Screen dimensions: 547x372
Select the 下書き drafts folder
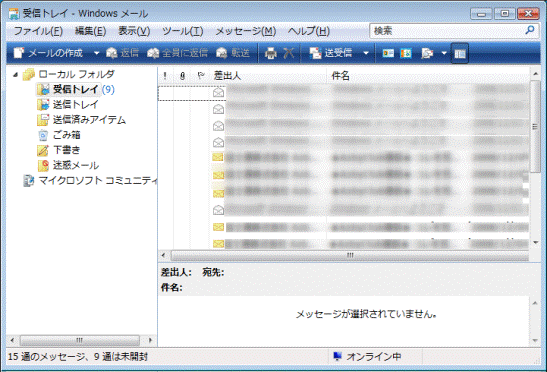66,150
